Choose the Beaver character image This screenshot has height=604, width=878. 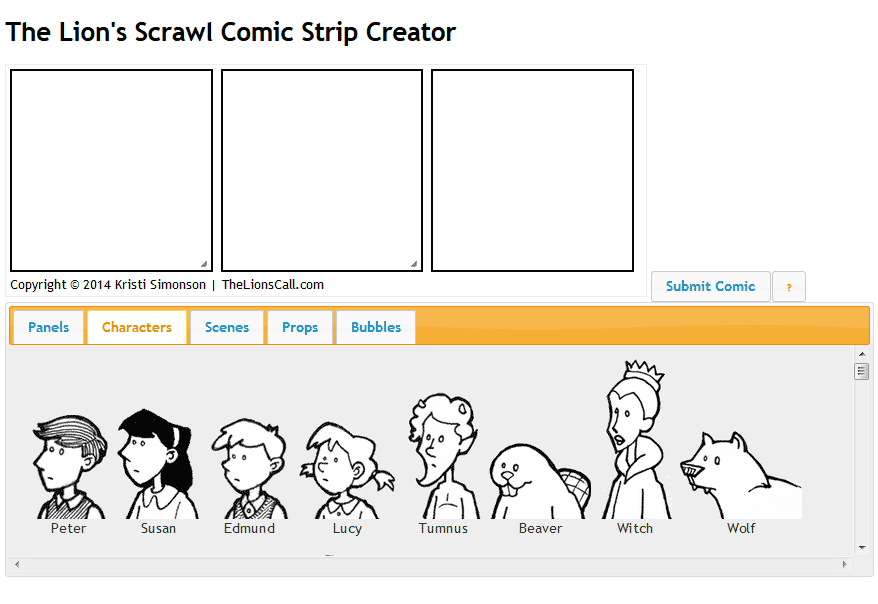point(540,481)
